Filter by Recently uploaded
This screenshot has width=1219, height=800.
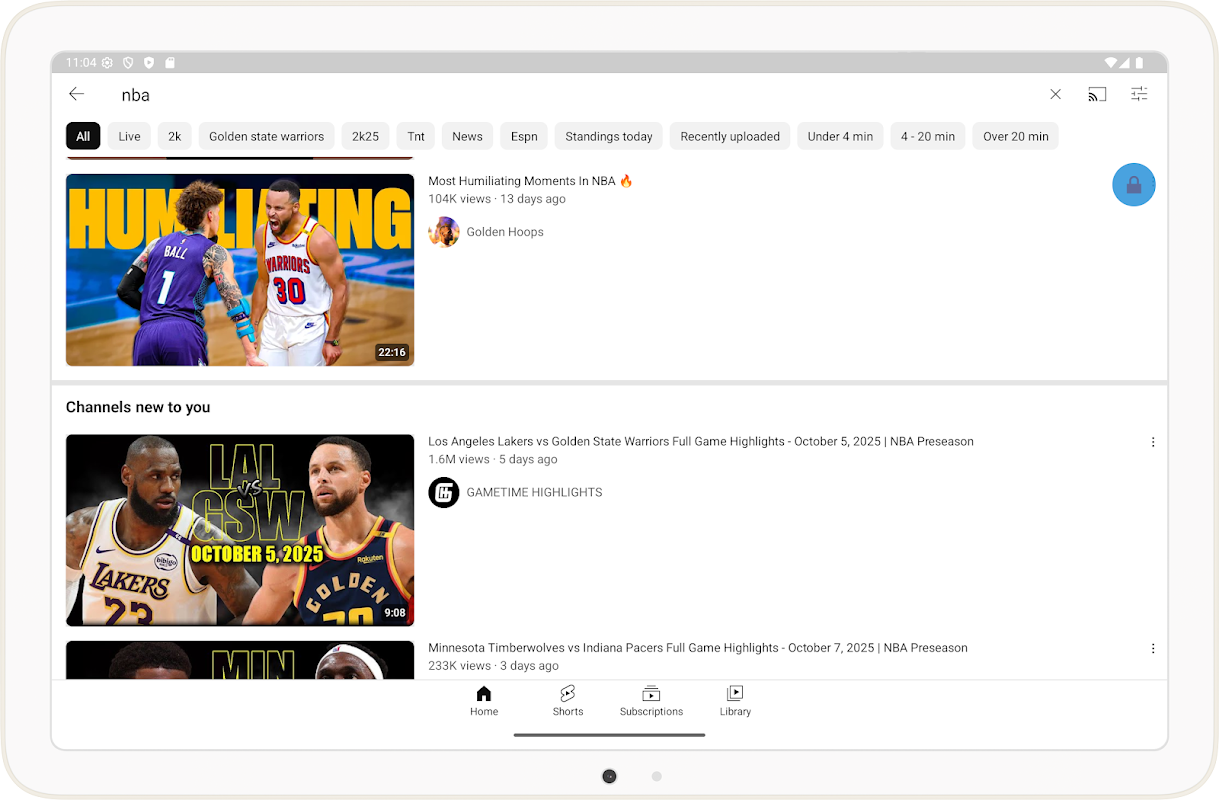tap(730, 136)
